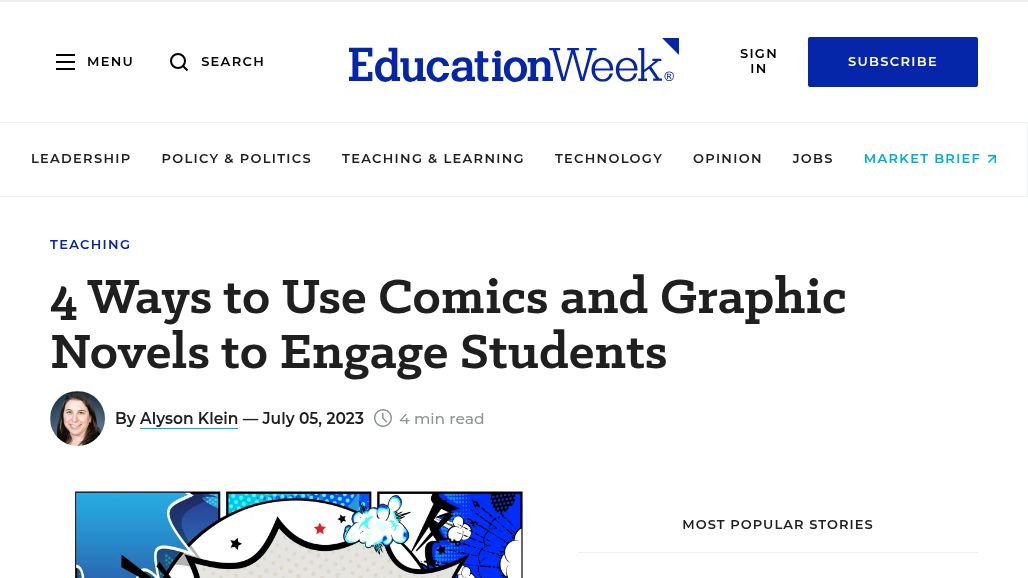The image size is (1028, 578).
Task: Click the Sign In link
Action: pyautogui.click(x=758, y=61)
